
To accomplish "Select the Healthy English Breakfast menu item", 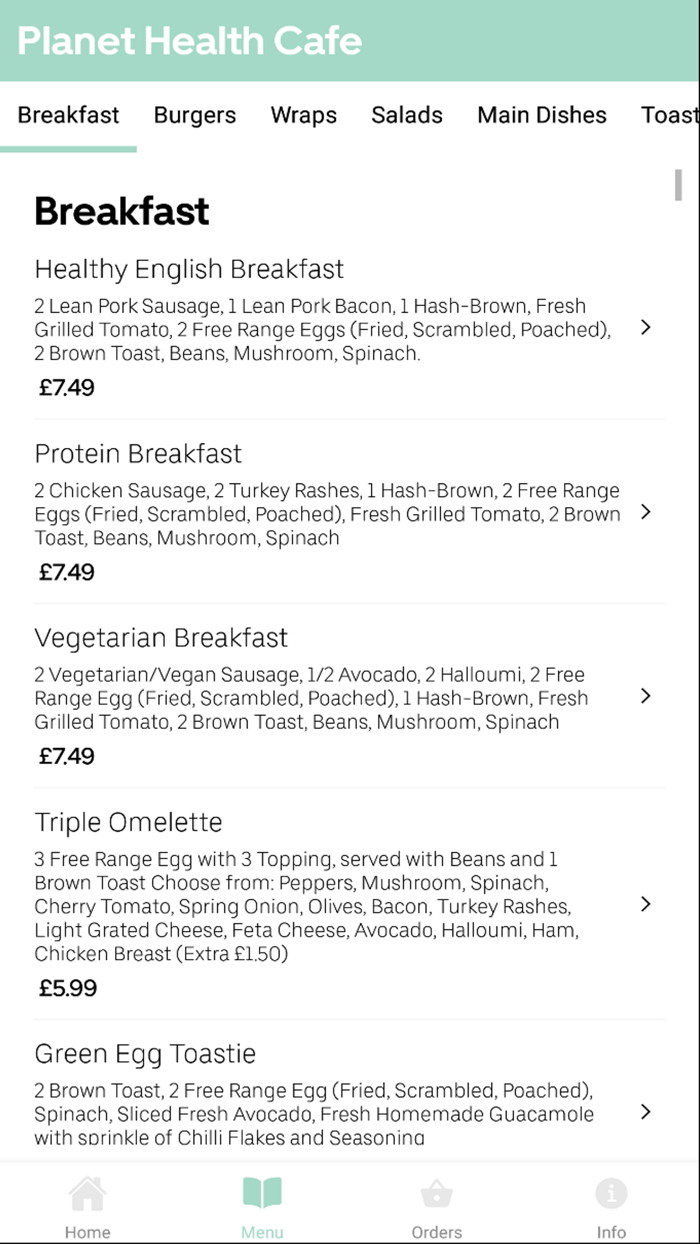I will coord(189,269).
